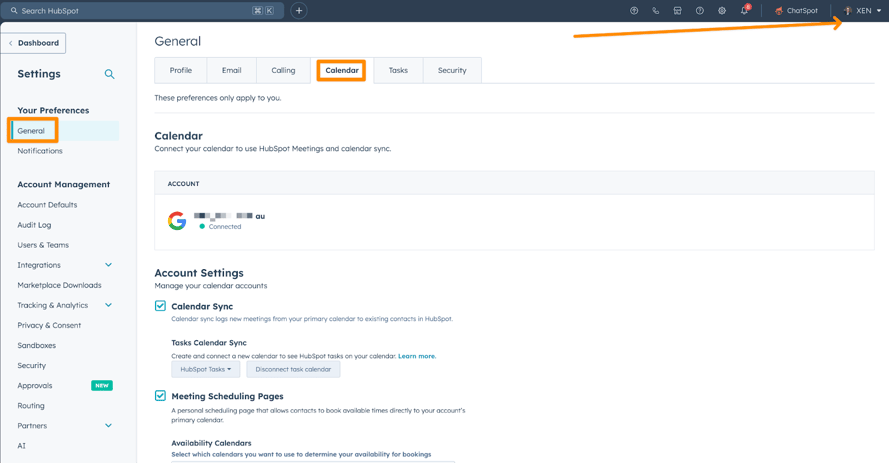This screenshot has width=889, height=463.
Task: Click the plus quick-create button
Action: point(299,11)
